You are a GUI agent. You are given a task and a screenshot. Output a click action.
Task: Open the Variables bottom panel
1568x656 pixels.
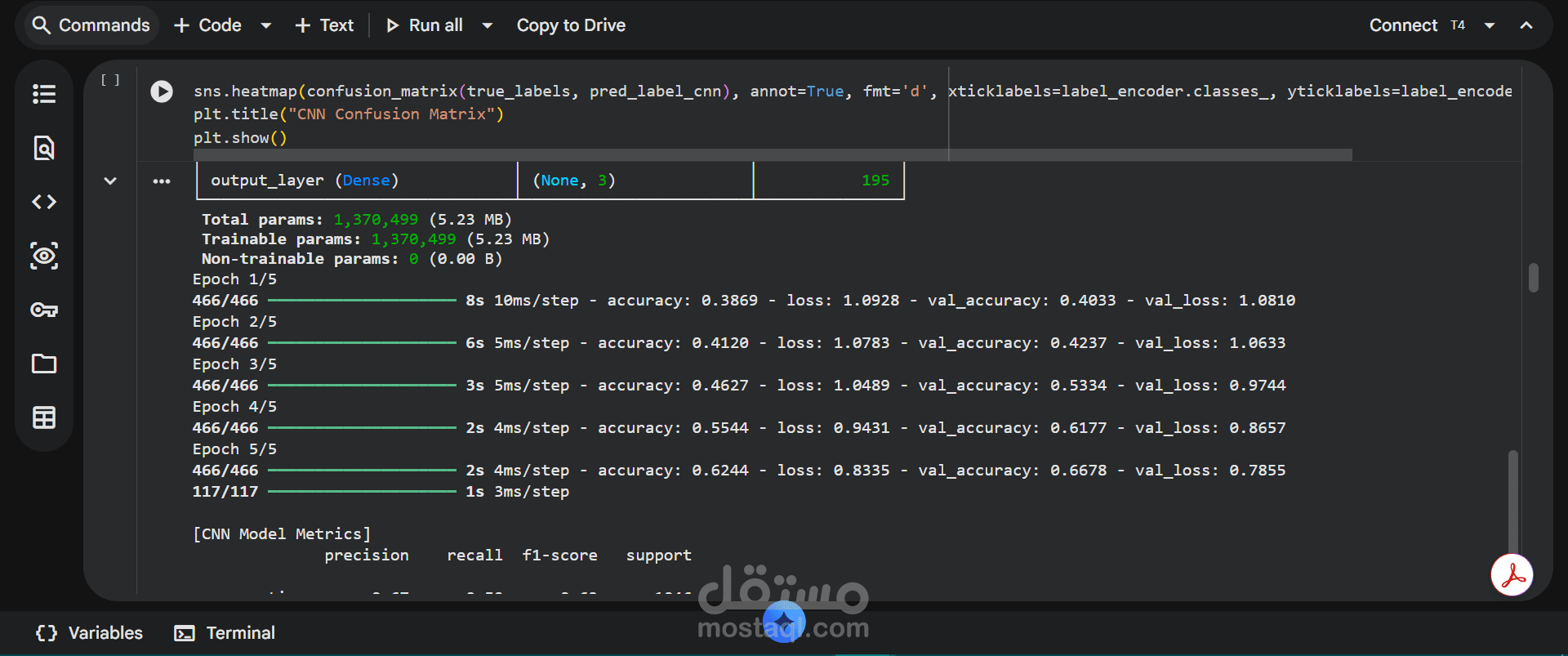coord(89,633)
